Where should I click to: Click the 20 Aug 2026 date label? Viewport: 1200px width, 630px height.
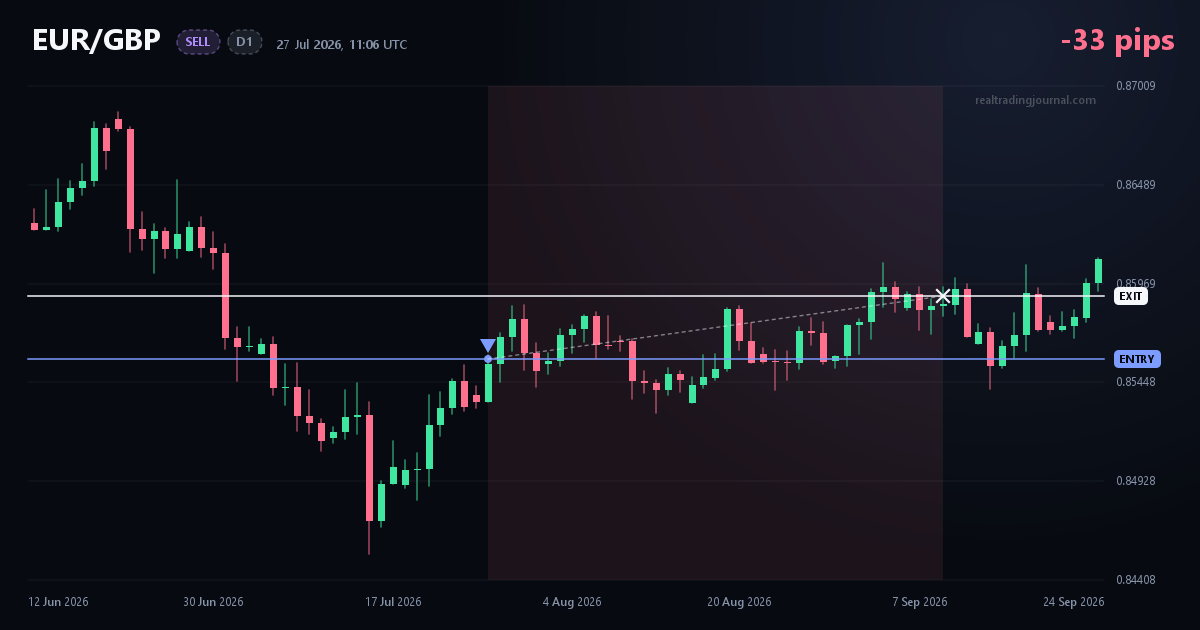coord(739,602)
